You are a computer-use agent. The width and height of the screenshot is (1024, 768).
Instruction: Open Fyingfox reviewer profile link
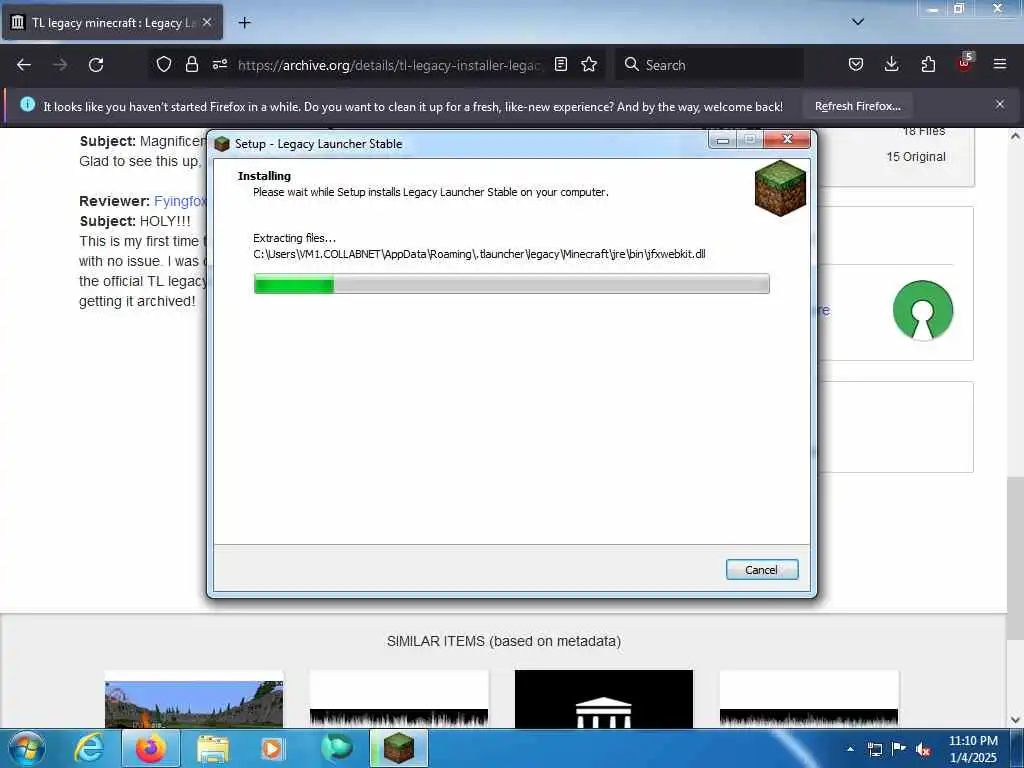(x=180, y=201)
